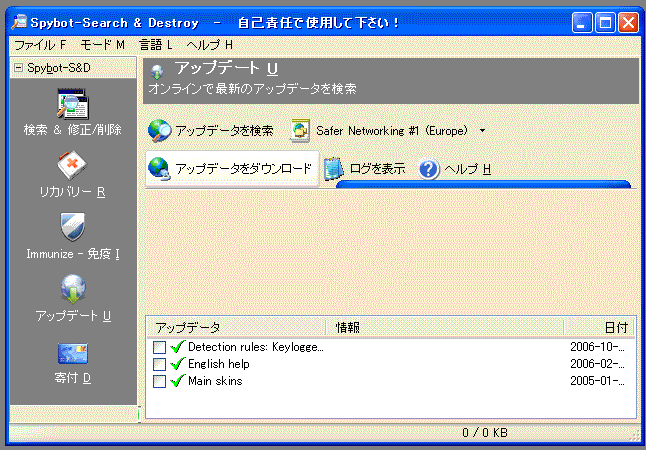Click the 2006-02-... date cell
Viewport: 646px width, 450px height.
click(597, 364)
